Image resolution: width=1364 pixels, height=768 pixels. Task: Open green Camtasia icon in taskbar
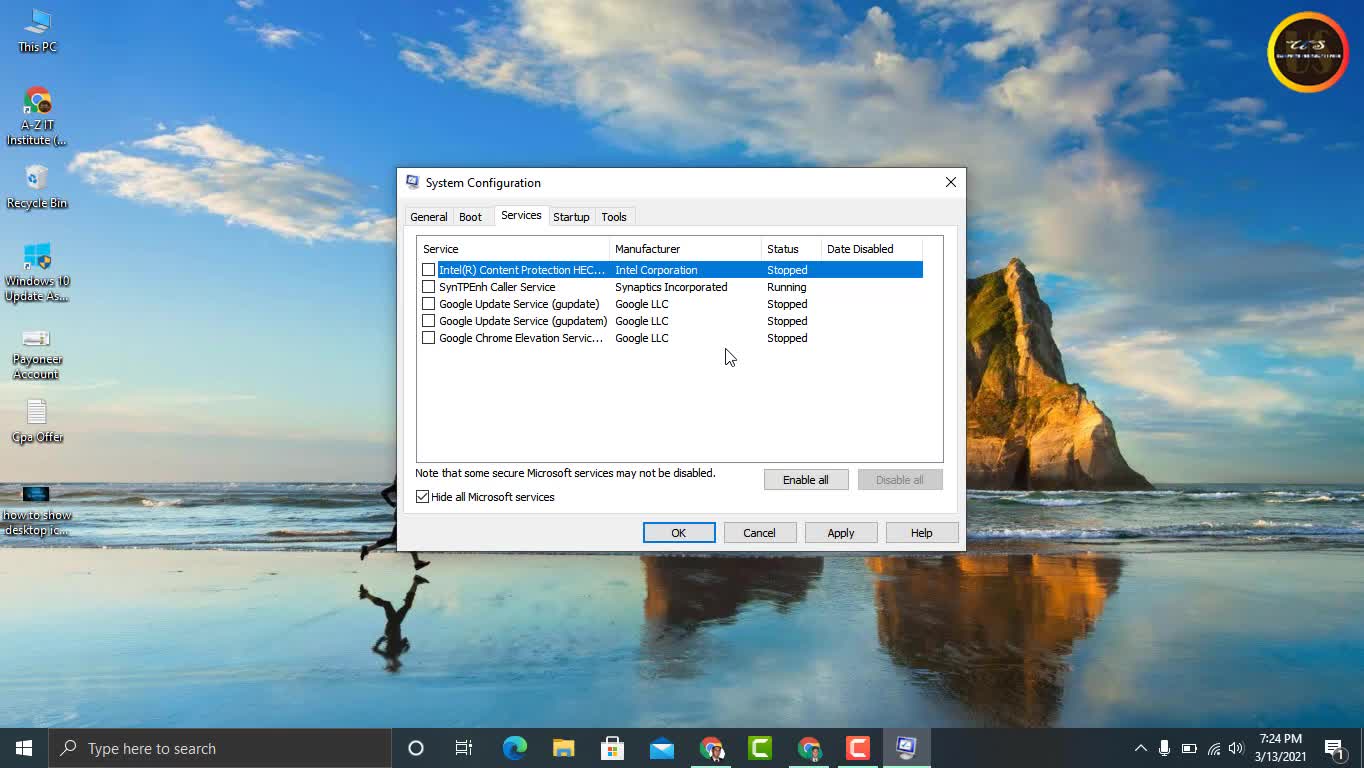tap(760, 748)
